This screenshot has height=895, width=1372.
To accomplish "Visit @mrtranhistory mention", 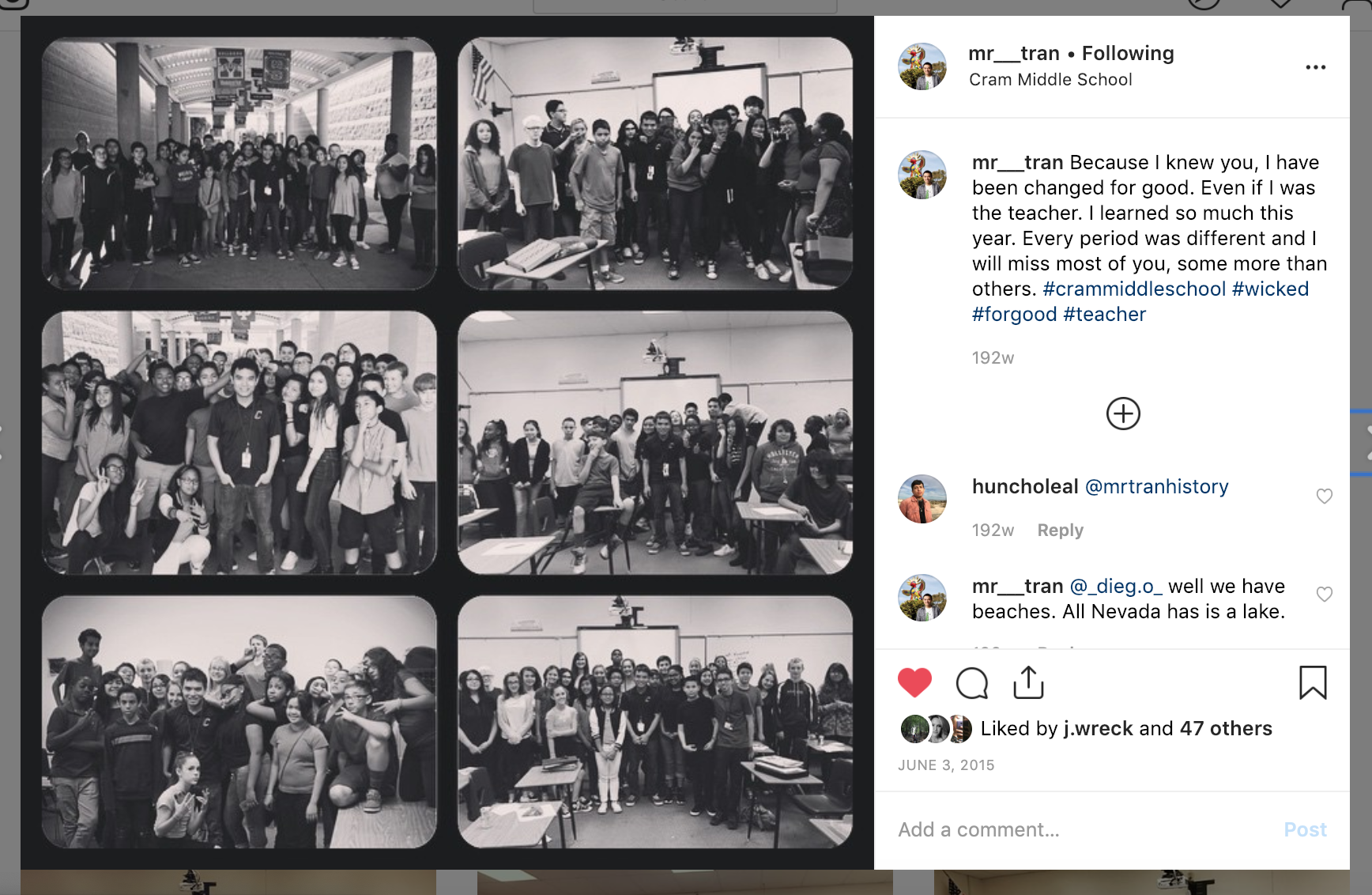I will pyautogui.click(x=1156, y=487).
